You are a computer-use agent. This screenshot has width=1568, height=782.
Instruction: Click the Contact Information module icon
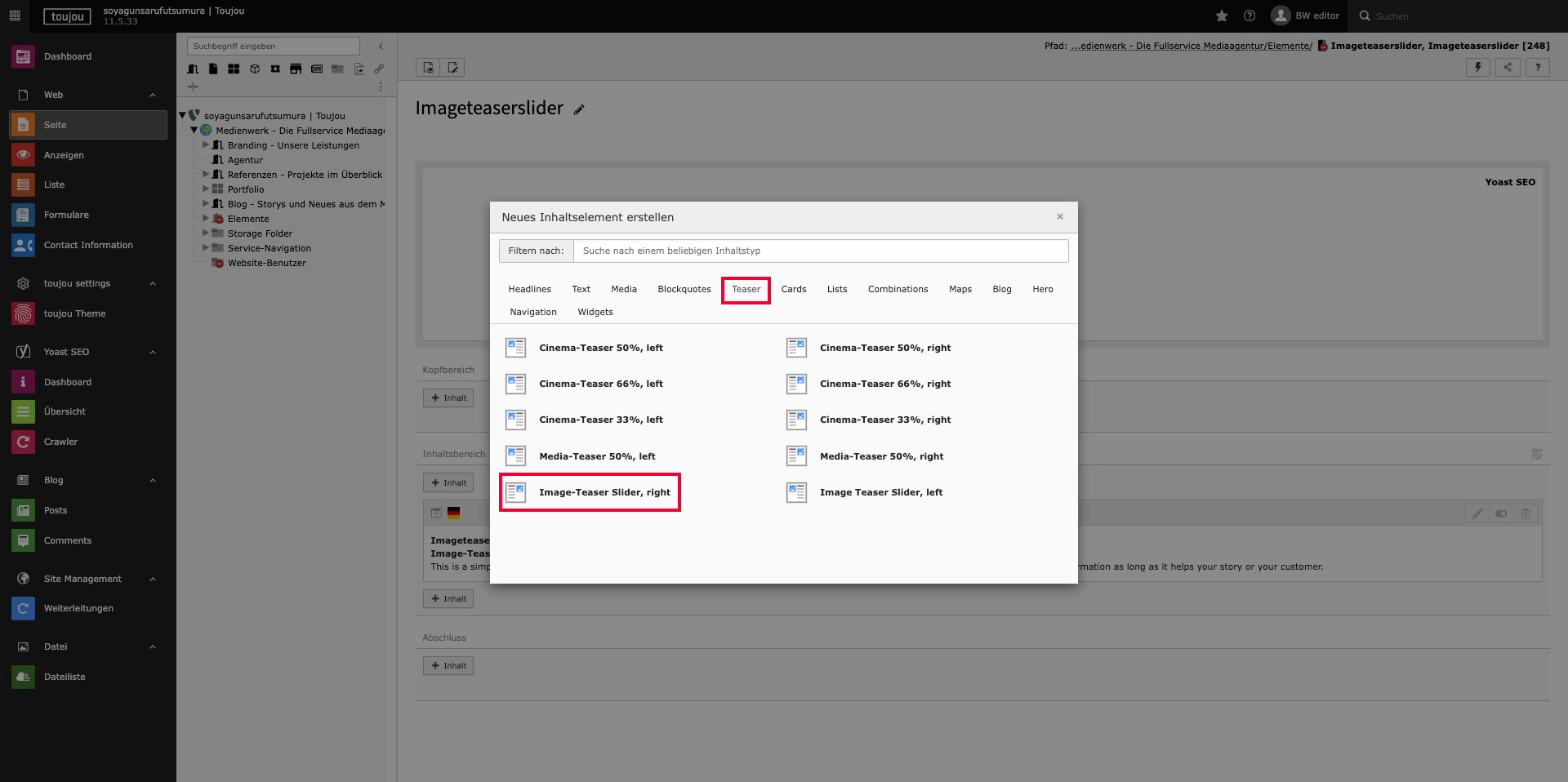coord(23,245)
